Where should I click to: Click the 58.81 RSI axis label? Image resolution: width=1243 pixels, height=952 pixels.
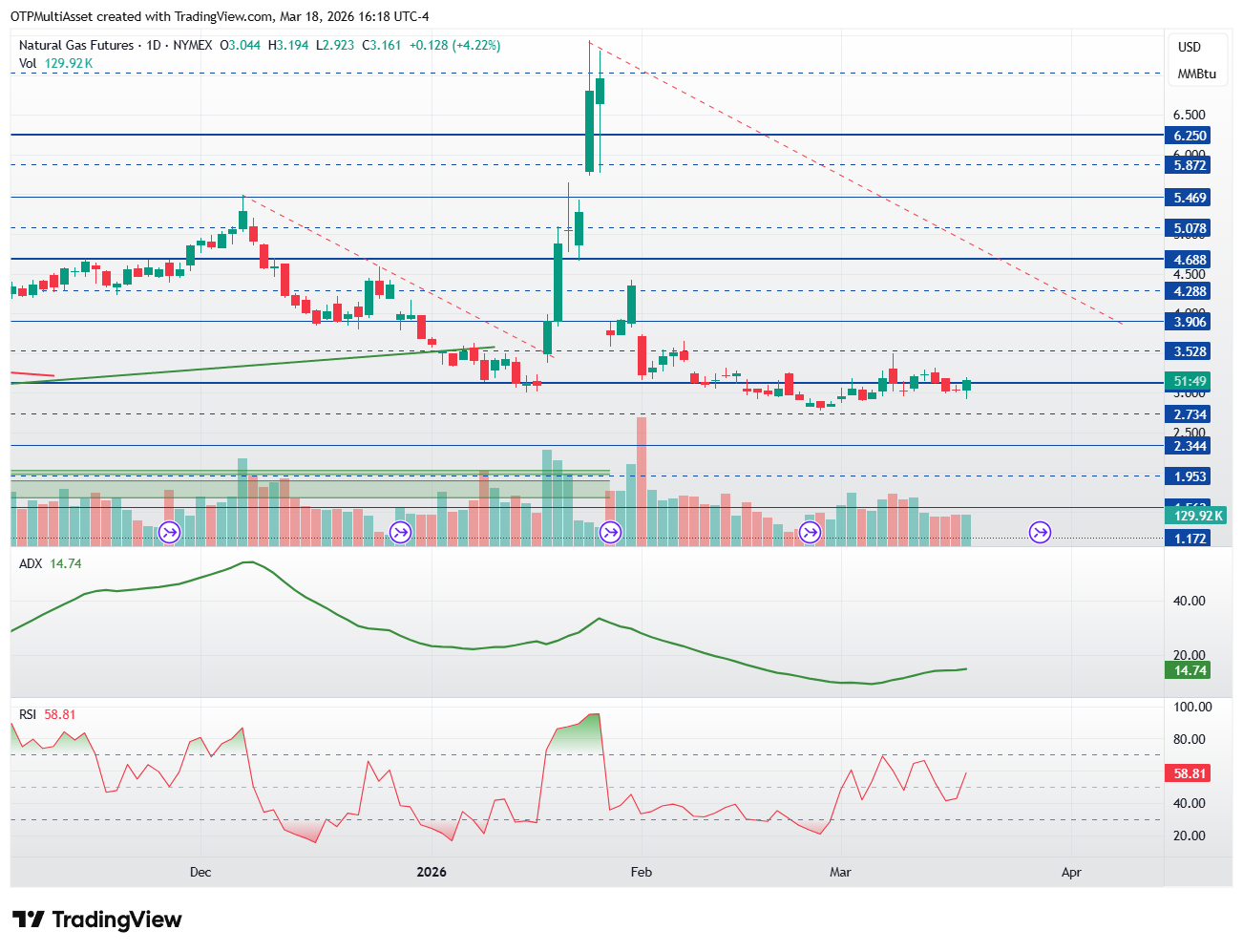click(x=1190, y=773)
